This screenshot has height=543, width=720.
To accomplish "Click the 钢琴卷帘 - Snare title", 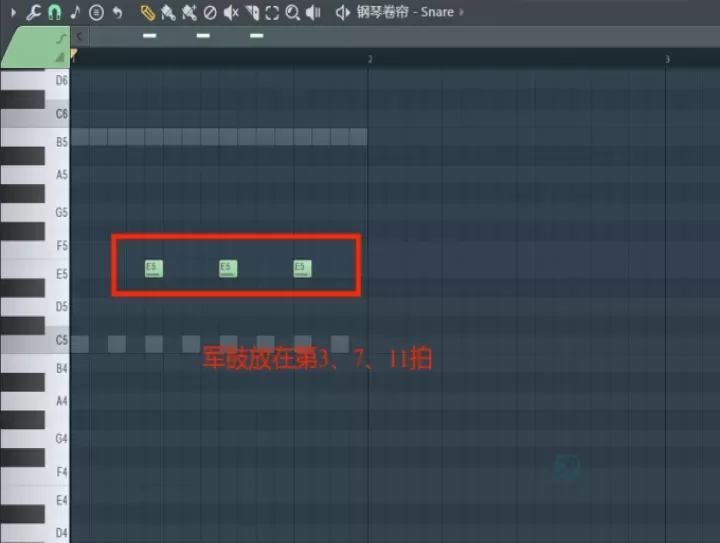I will [x=405, y=12].
